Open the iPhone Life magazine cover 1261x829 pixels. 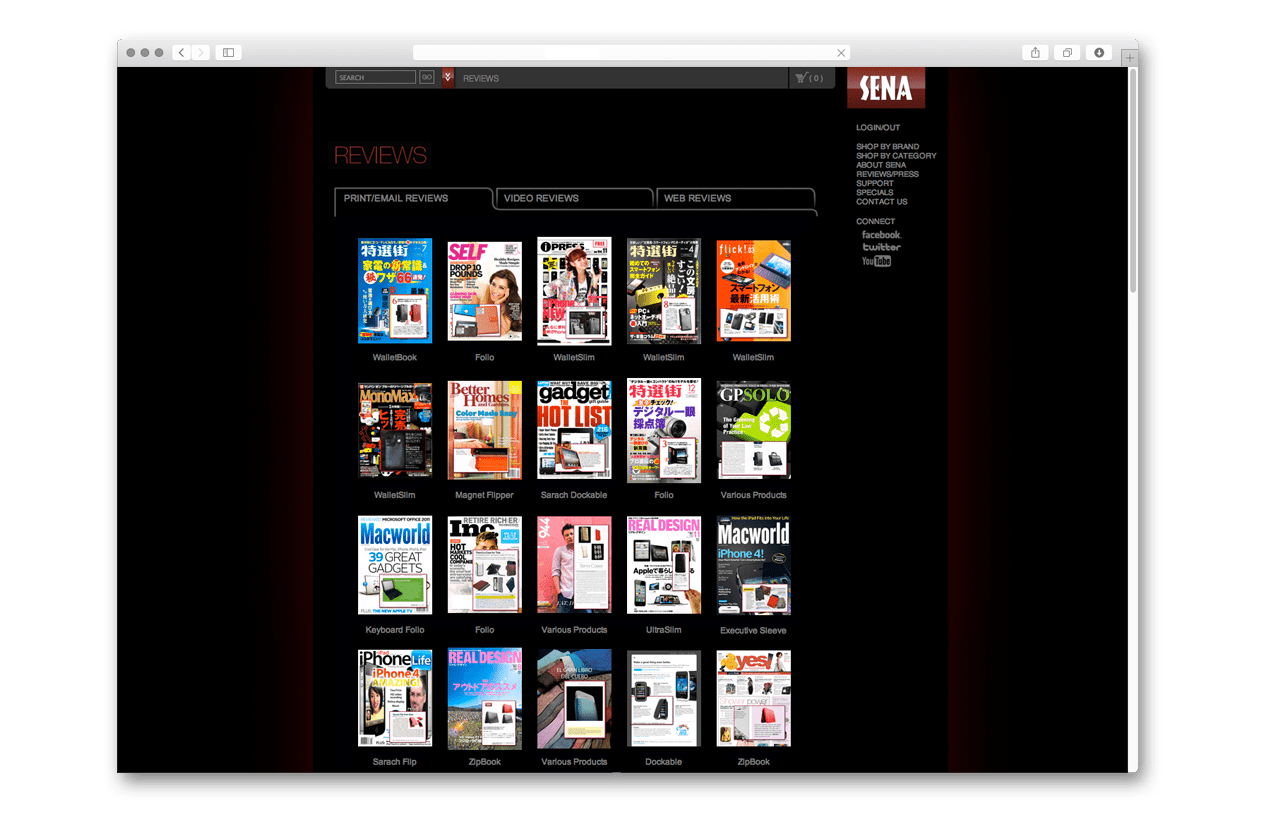tap(395, 698)
